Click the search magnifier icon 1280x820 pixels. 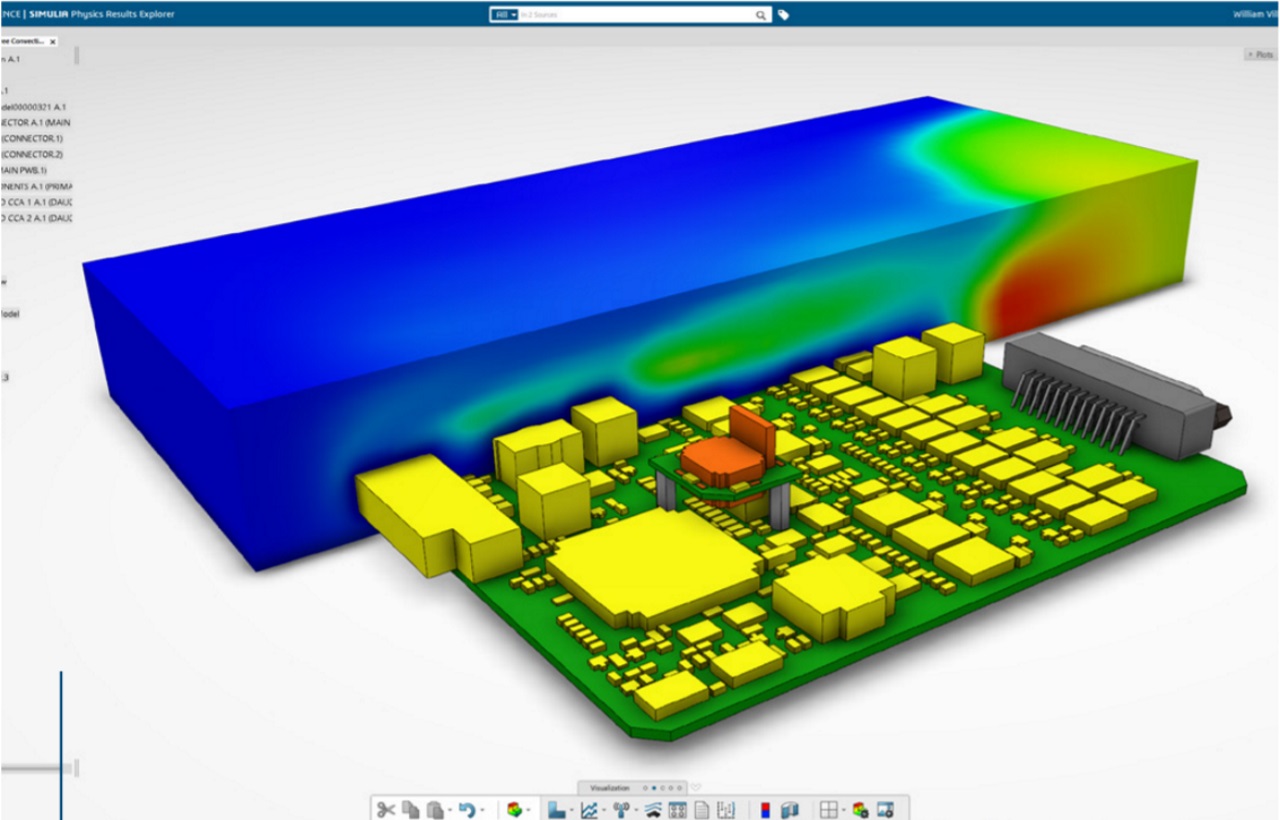coord(761,15)
